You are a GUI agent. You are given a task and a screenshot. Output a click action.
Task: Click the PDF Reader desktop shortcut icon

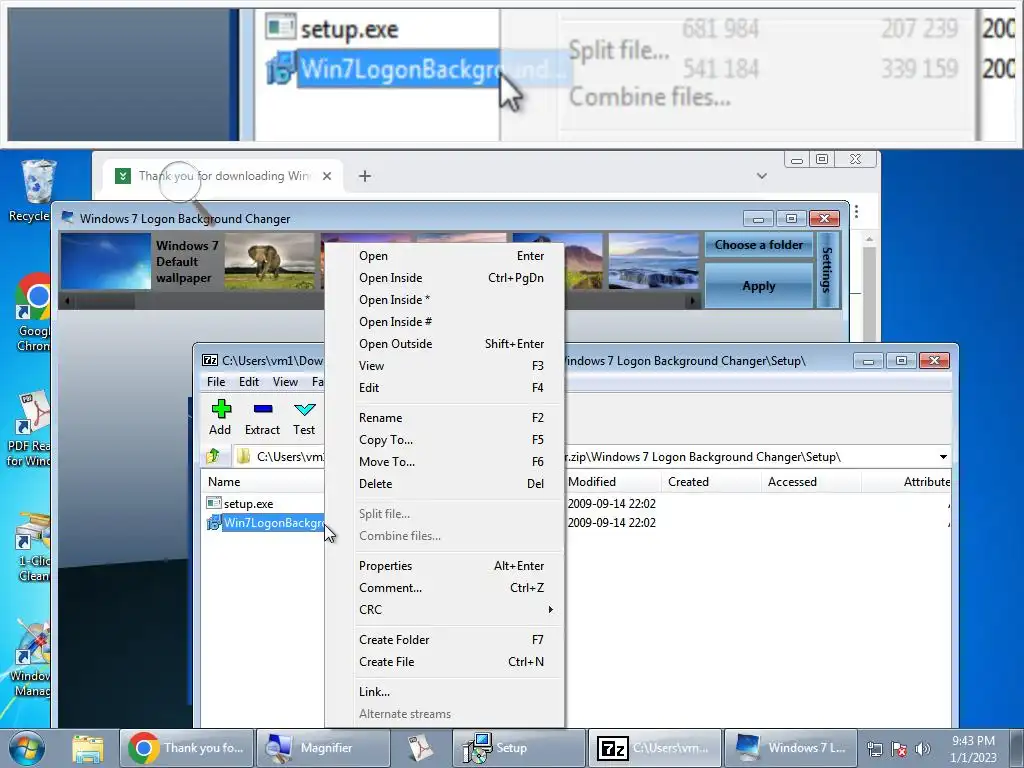[x=34, y=413]
